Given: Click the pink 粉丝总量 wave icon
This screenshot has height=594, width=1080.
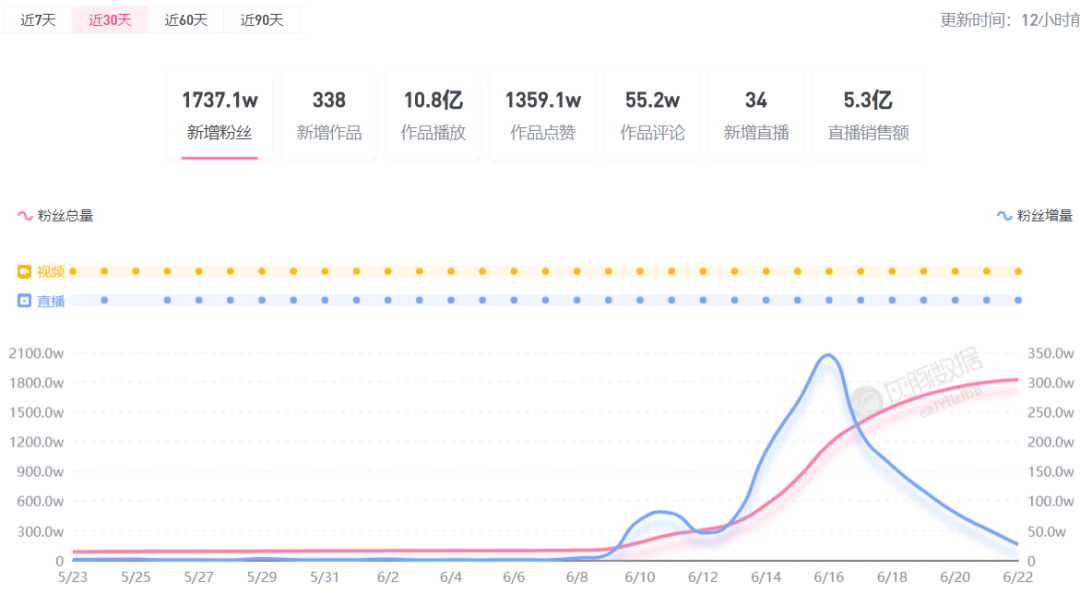Looking at the screenshot, I should pos(25,215).
